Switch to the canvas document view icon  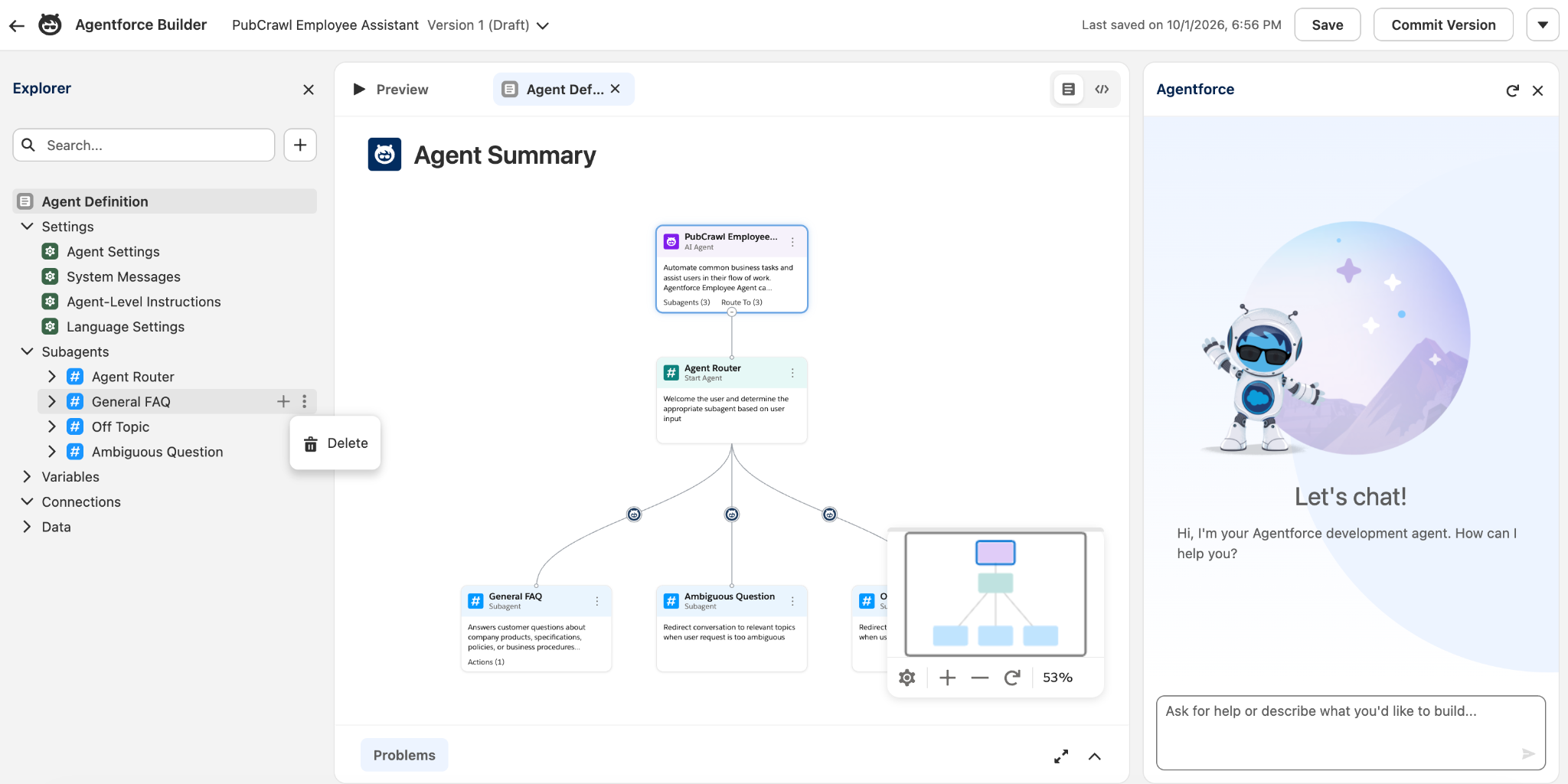pyautogui.click(x=1069, y=90)
